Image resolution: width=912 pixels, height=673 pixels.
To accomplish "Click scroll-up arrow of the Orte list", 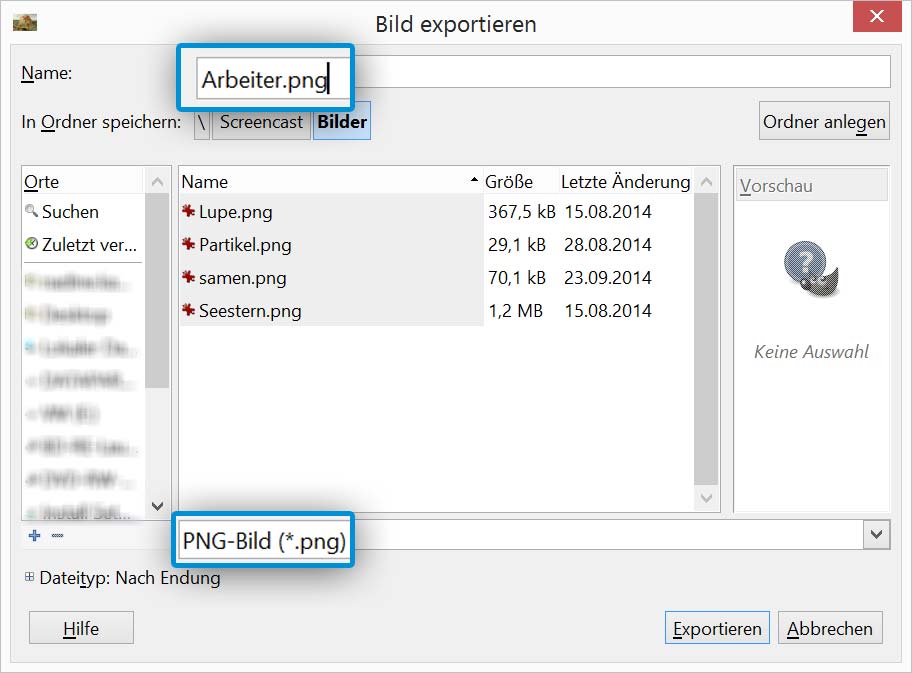I will 157,182.
